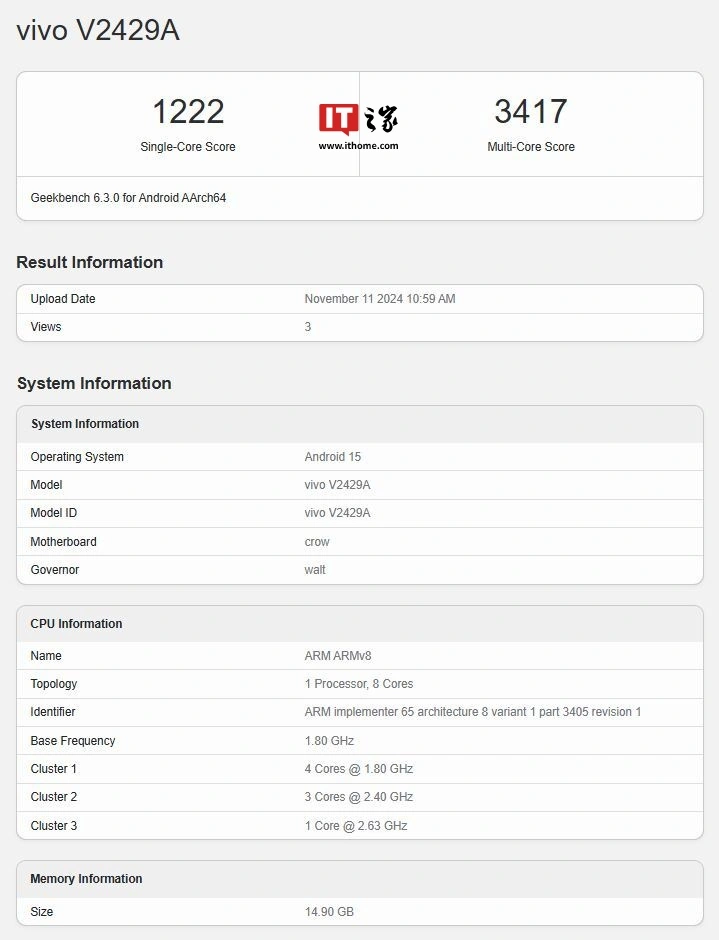The width and height of the screenshot is (719, 940).
Task: Click the System Information table header
Action: tap(85, 424)
